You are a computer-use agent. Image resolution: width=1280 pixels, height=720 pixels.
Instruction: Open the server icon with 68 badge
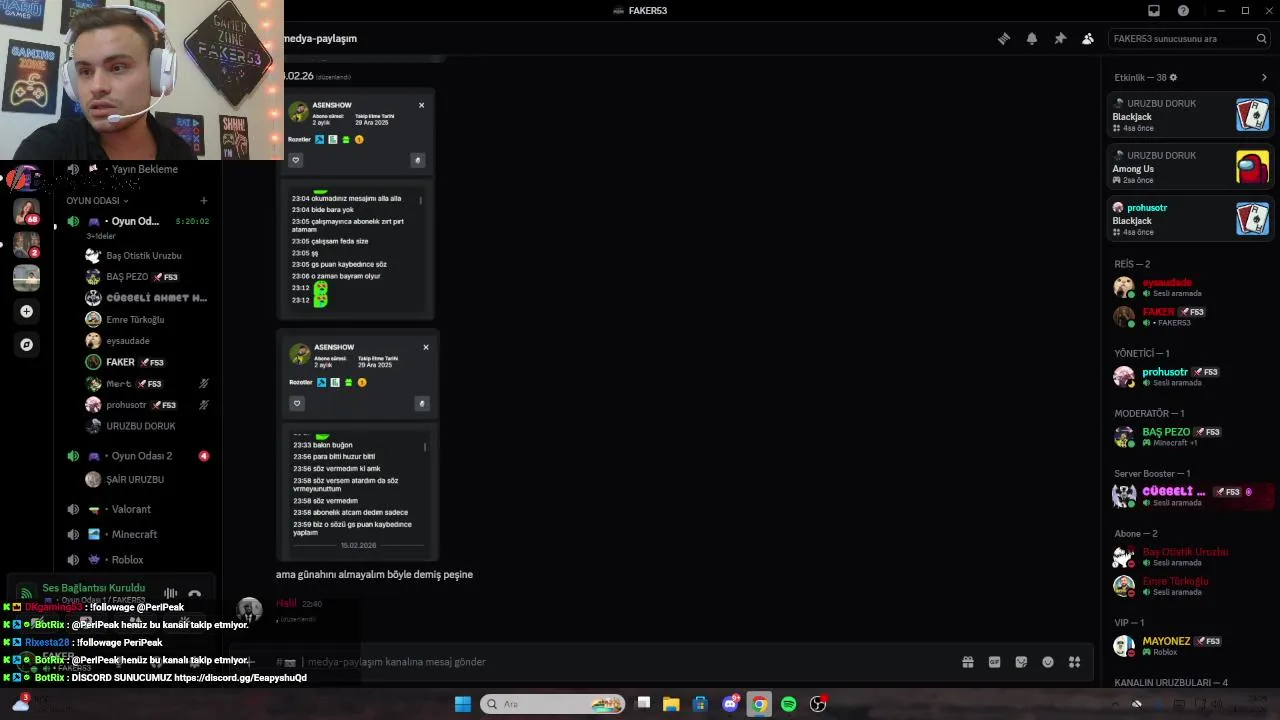26,212
